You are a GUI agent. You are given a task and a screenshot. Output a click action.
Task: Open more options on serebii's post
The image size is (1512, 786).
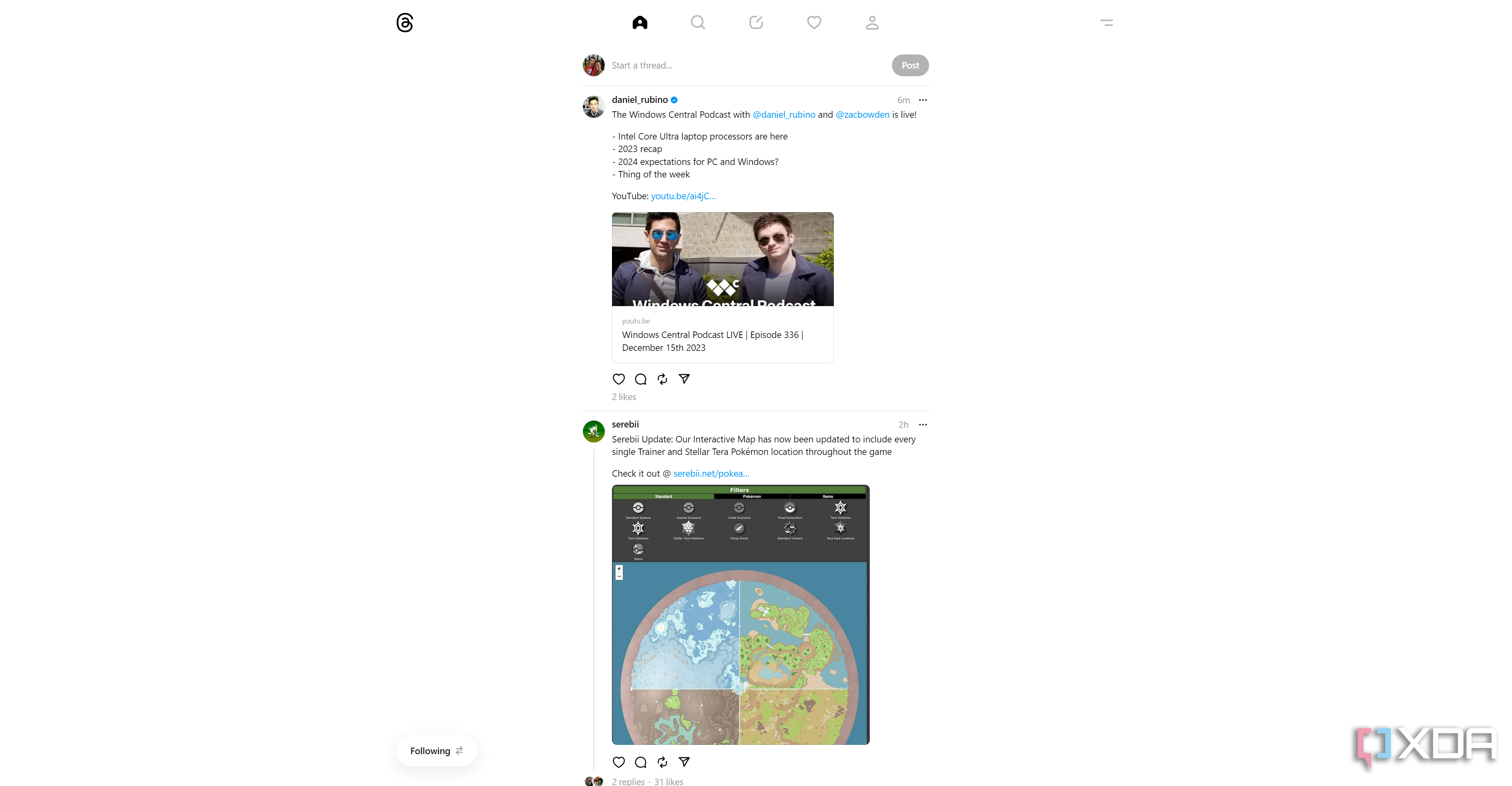click(923, 425)
